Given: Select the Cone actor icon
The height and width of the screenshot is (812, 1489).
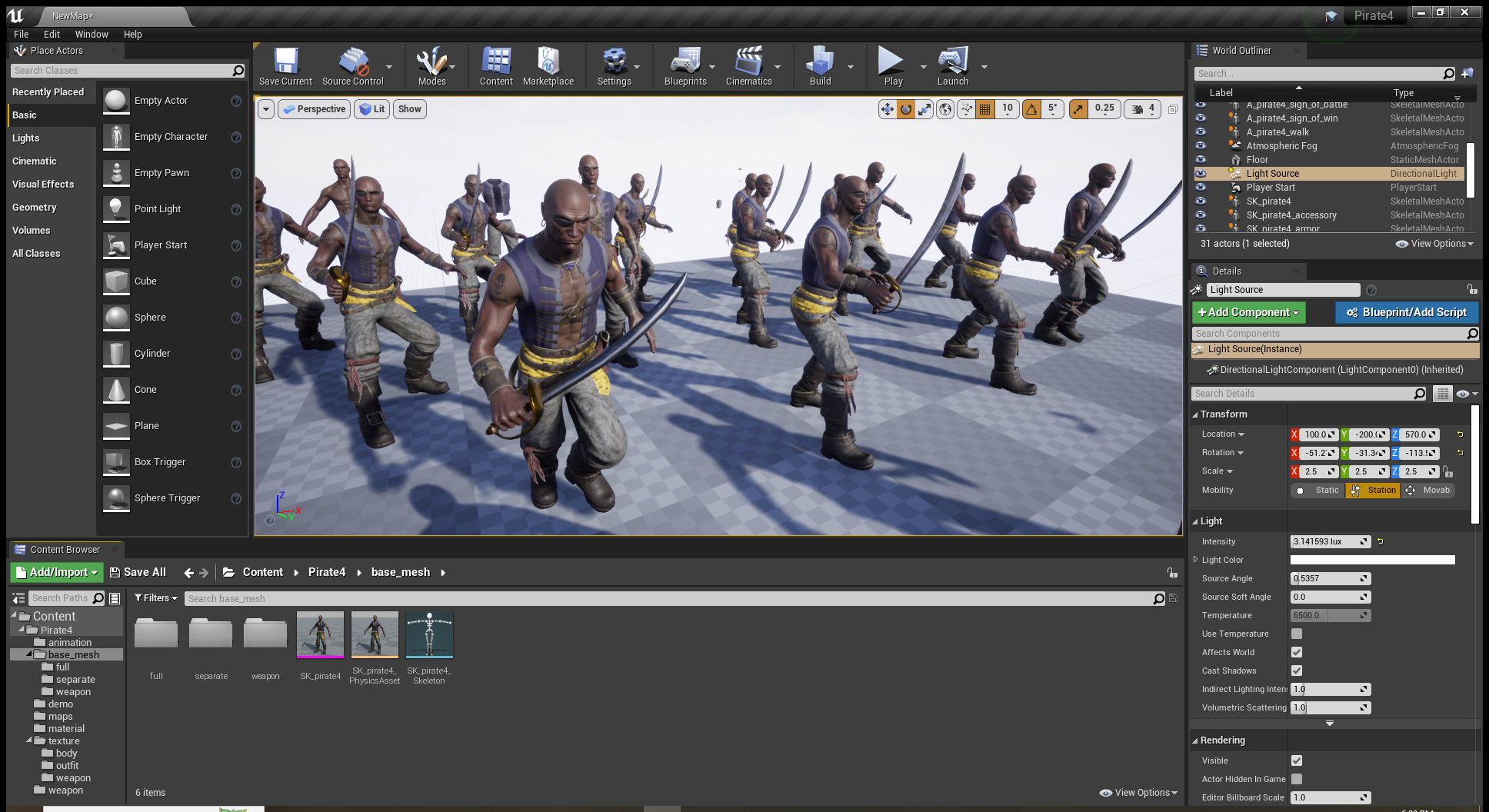Looking at the screenshot, I should (116, 390).
